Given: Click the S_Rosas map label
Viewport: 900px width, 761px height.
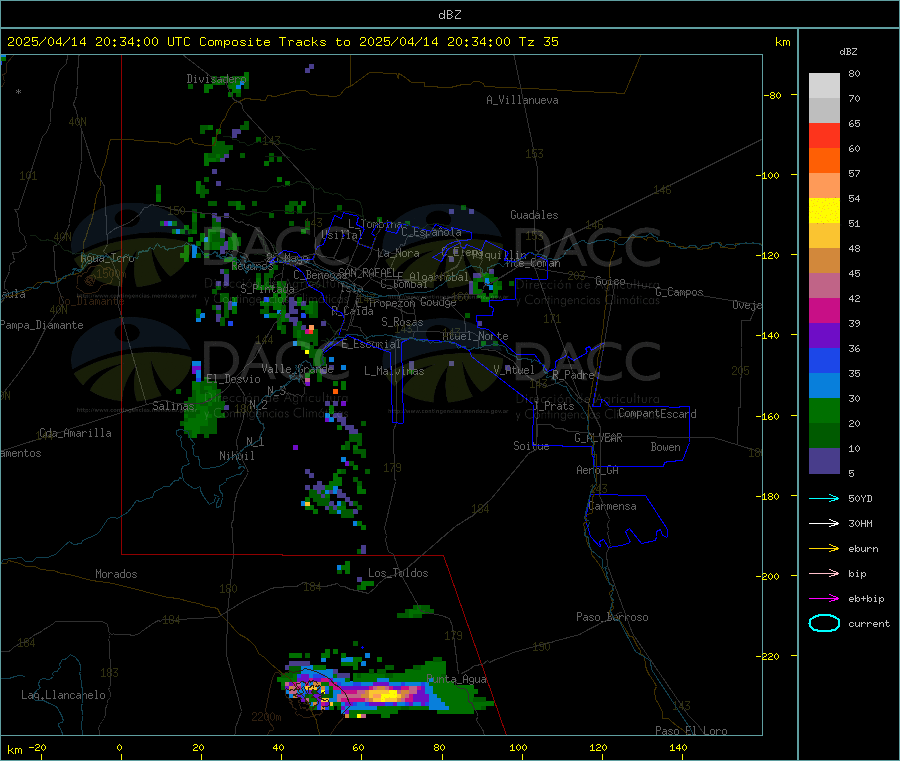Looking at the screenshot, I should pos(402,322).
